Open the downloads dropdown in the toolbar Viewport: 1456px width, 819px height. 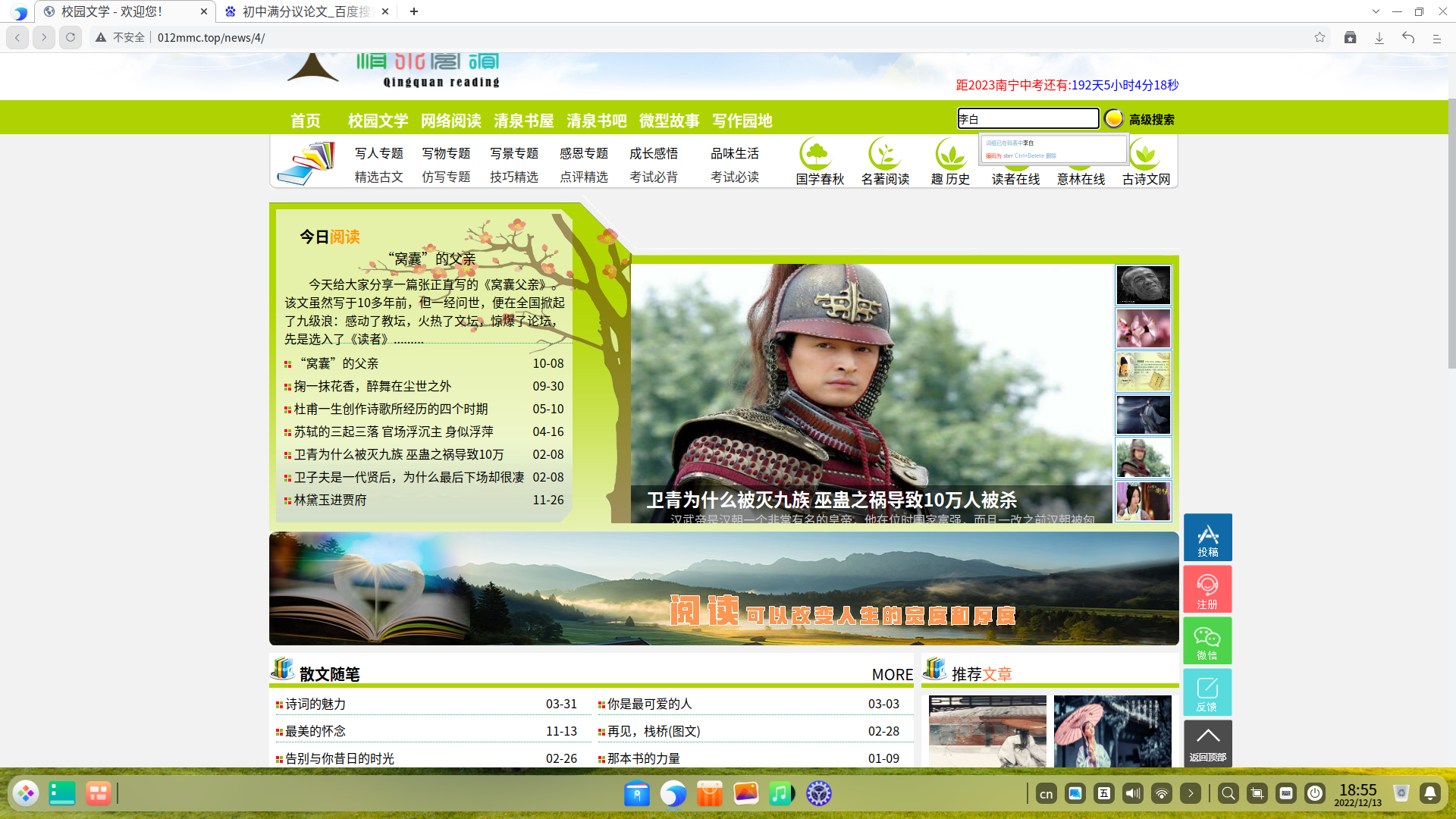coord(1379,37)
